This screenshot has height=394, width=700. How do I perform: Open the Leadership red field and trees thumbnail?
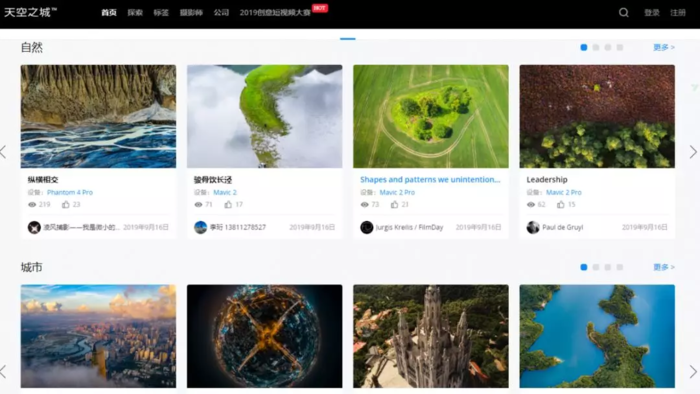597,116
